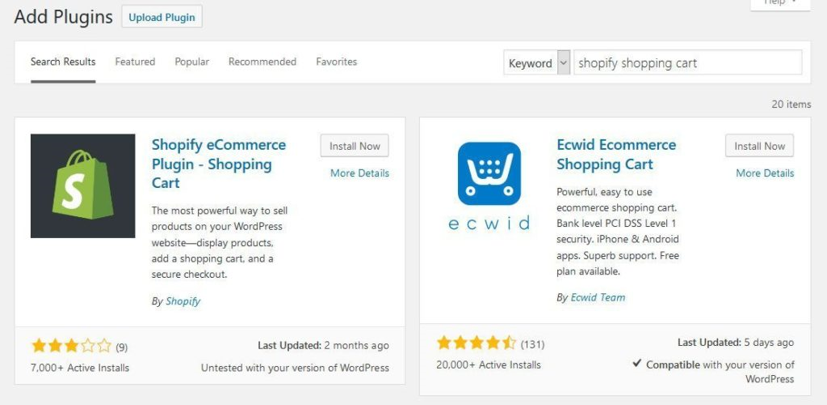
Task: Open More Details for Shopify plugin
Action: coord(360,173)
